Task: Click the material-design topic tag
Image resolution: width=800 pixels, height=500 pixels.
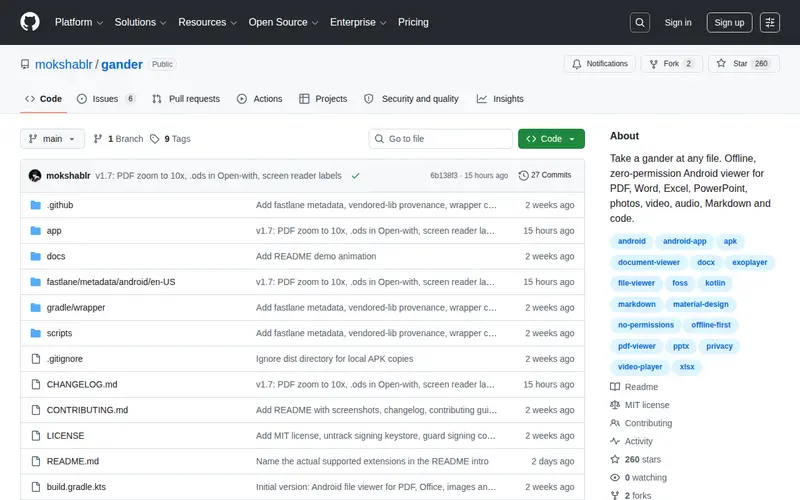Action: [x=701, y=304]
